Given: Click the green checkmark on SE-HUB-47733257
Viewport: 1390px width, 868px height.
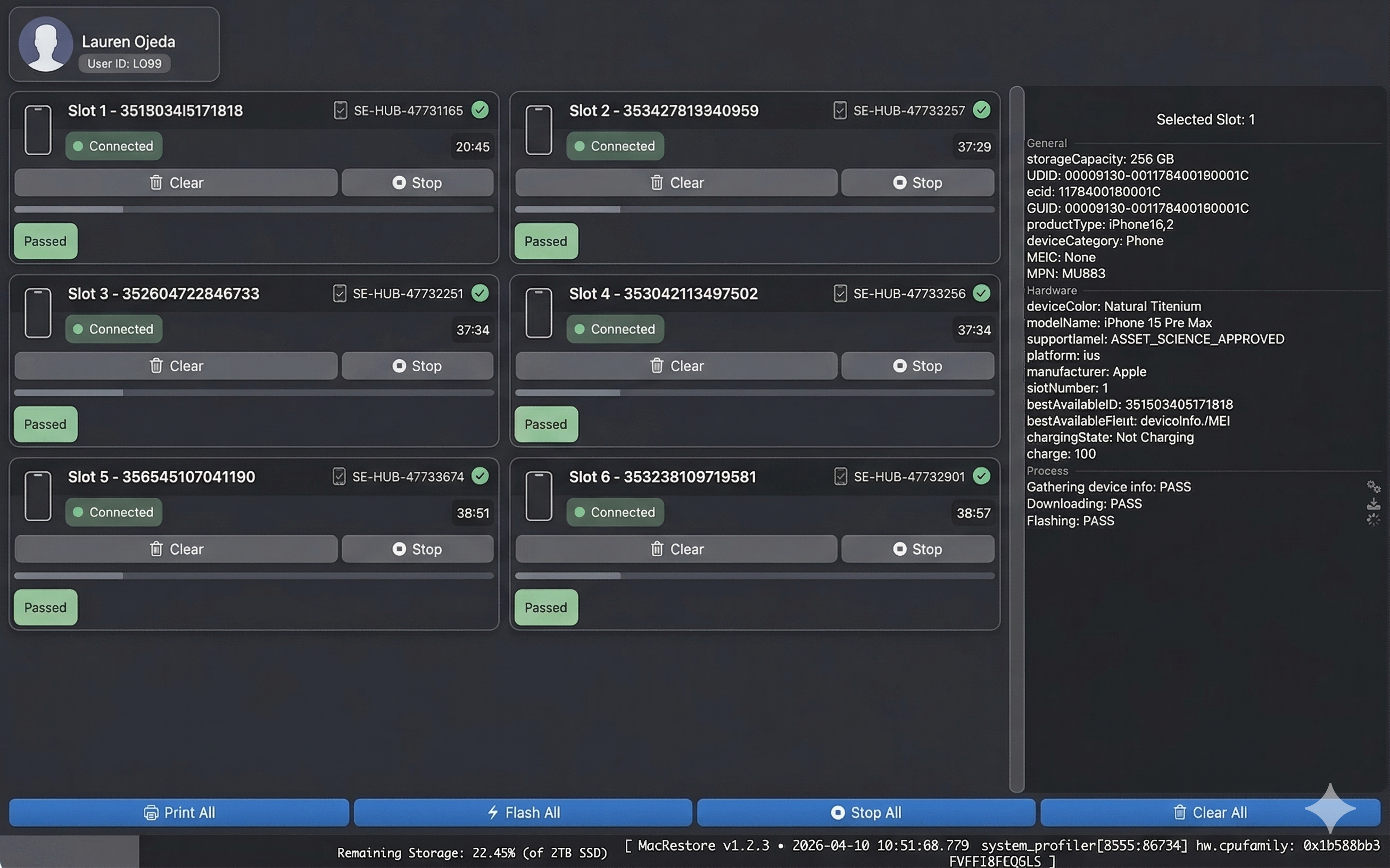Looking at the screenshot, I should click(x=982, y=110).
